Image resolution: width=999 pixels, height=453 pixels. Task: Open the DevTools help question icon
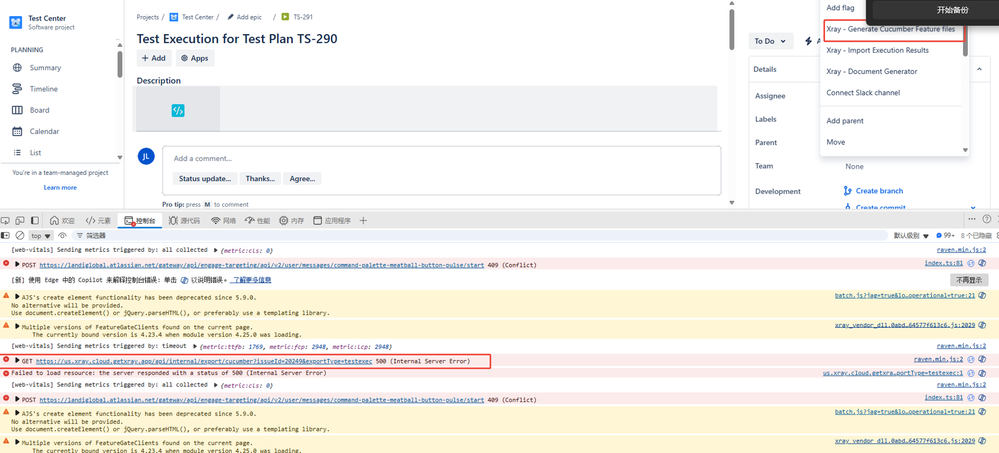(x=987, y=219)
